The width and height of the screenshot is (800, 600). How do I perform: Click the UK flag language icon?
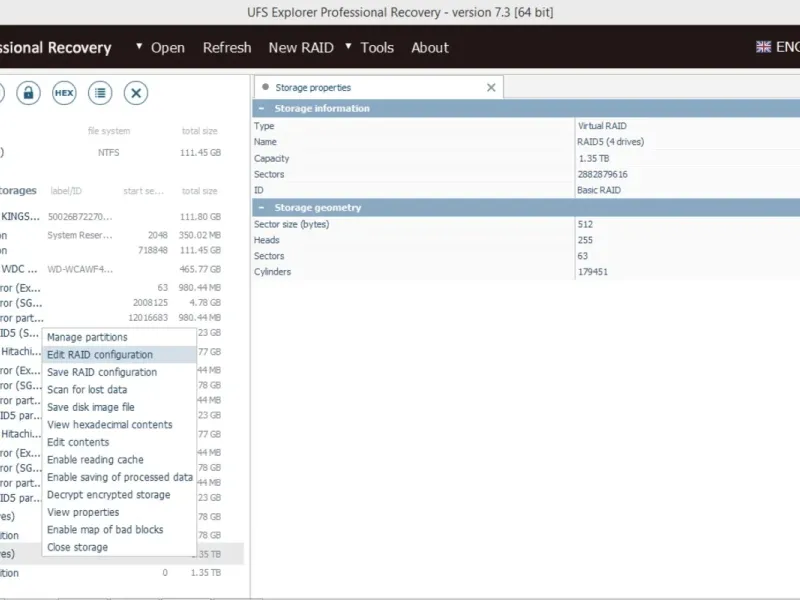point(763,47)
